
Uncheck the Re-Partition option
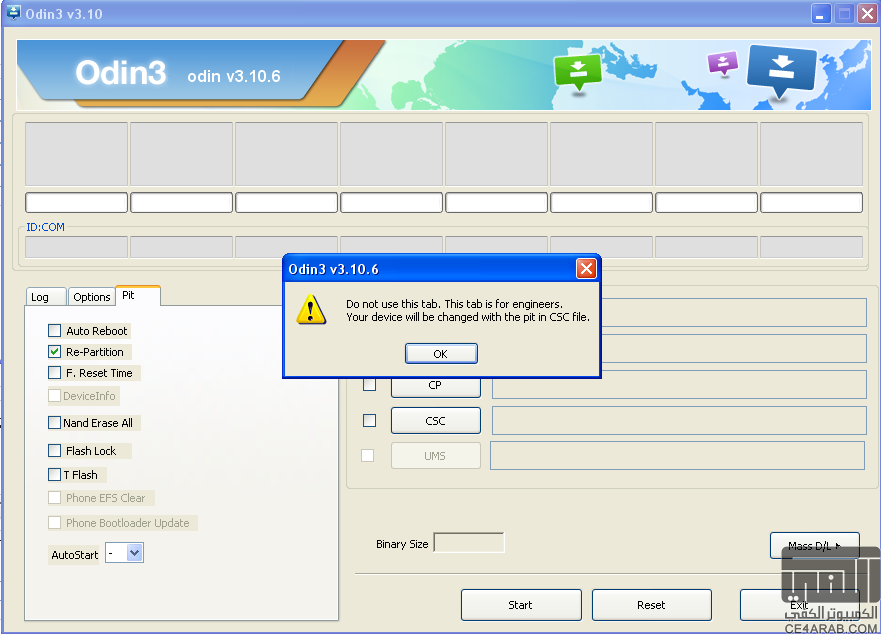click(x=55, y=352)
